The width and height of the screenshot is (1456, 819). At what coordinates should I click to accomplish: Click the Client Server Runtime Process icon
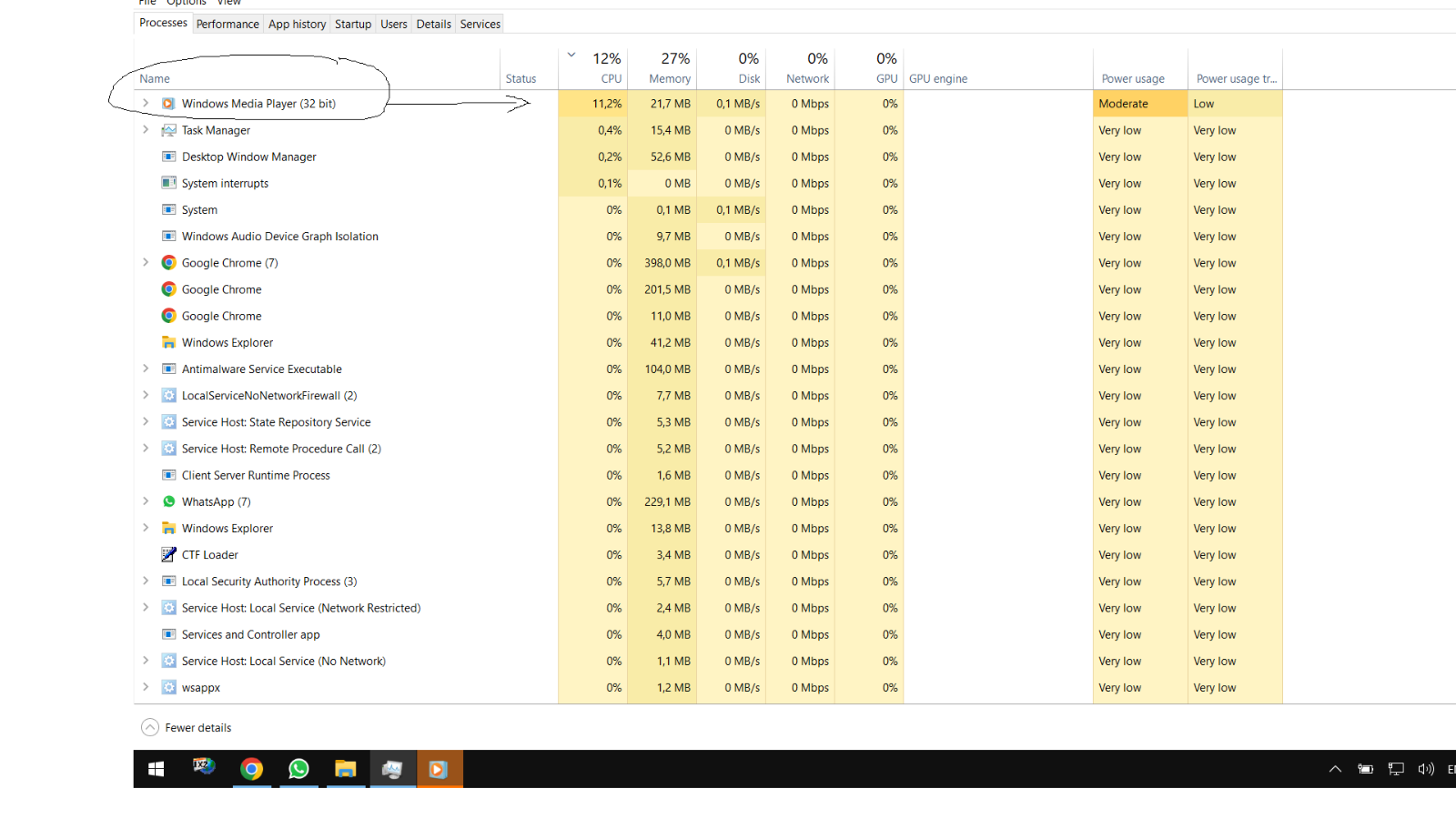pos(168,475)
